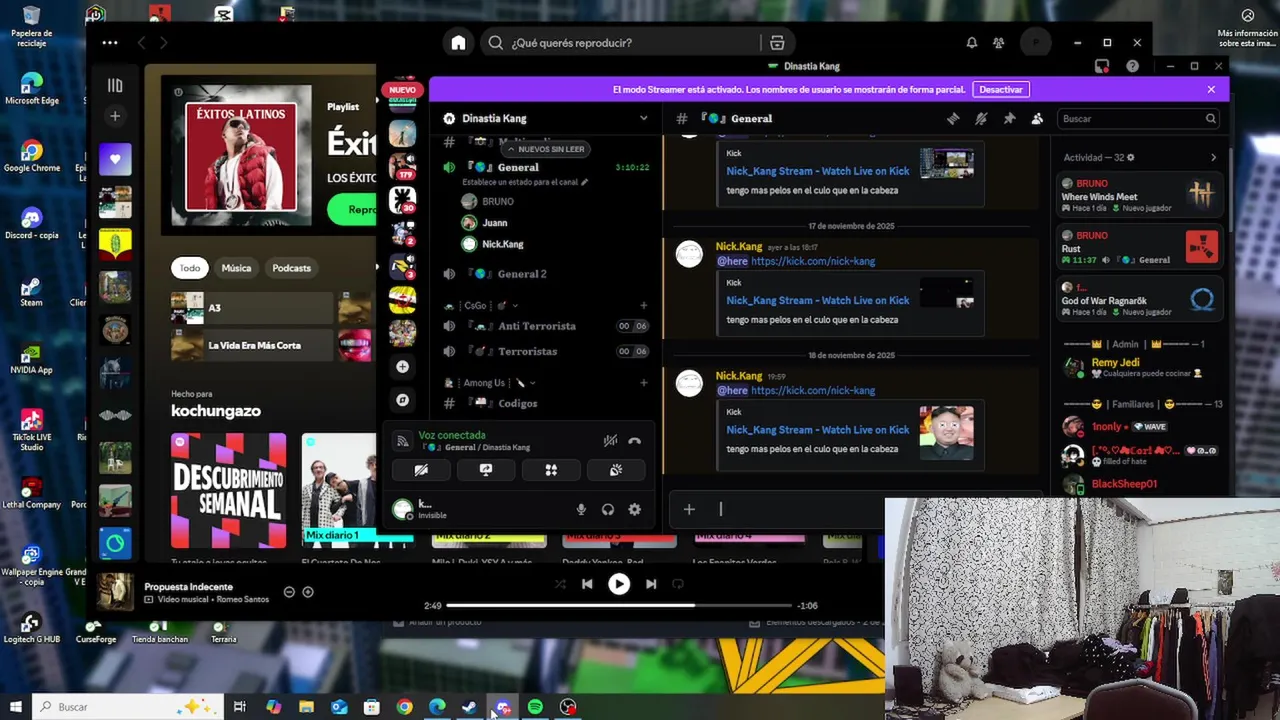Play the current Spotify track
This screenshot has height=720, width=1280.
click(619, 584)
